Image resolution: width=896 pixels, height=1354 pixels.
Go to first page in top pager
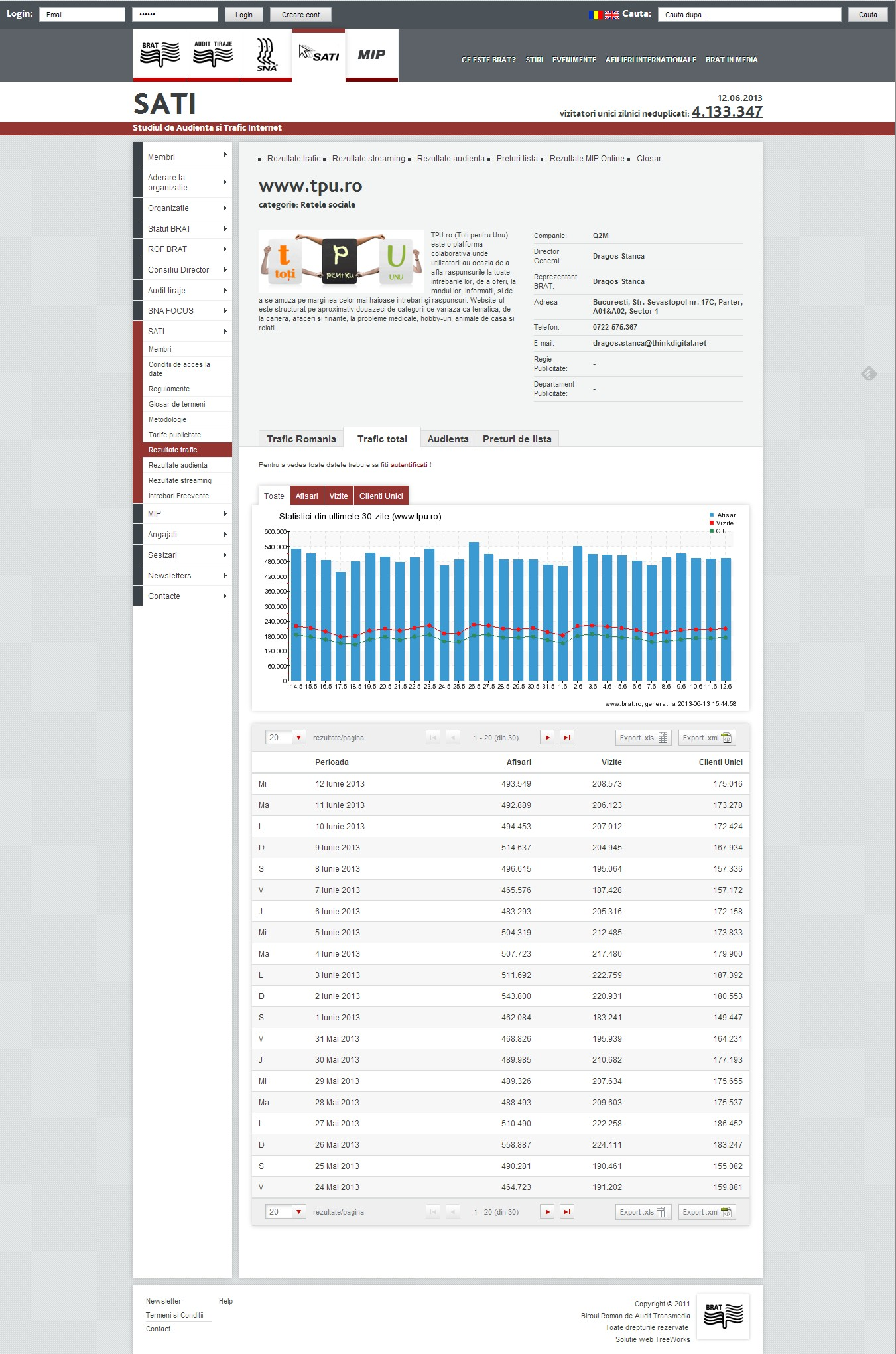[433, 737]
